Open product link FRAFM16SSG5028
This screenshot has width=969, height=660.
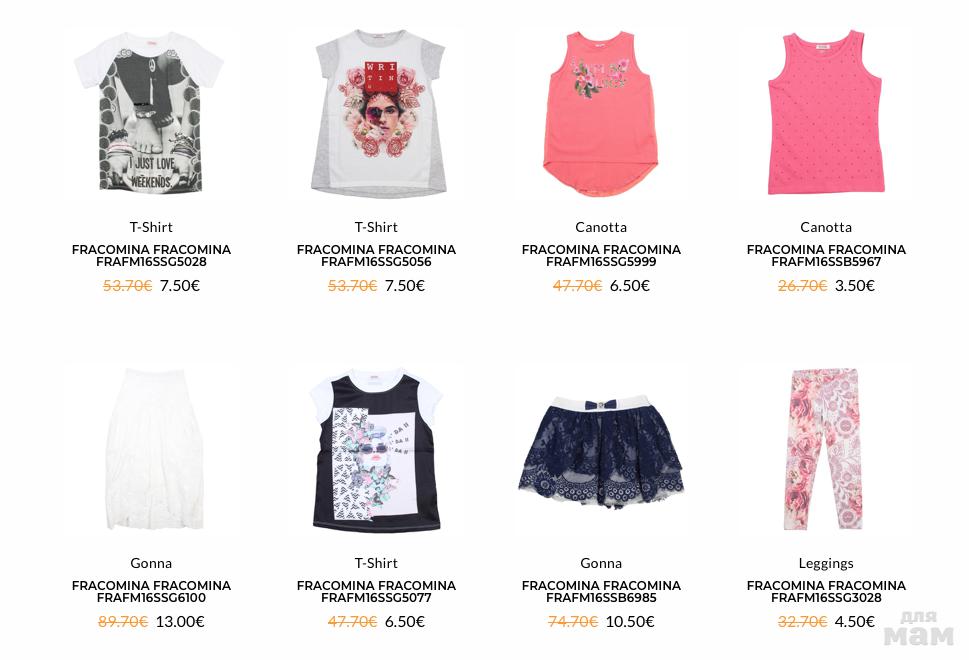click(x=151, y=256)
